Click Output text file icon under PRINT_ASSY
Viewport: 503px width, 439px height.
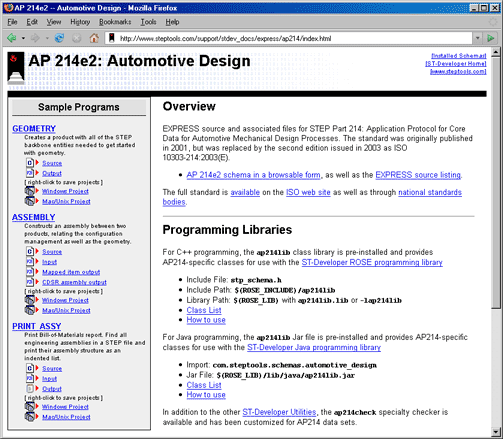tap(30, 388)
